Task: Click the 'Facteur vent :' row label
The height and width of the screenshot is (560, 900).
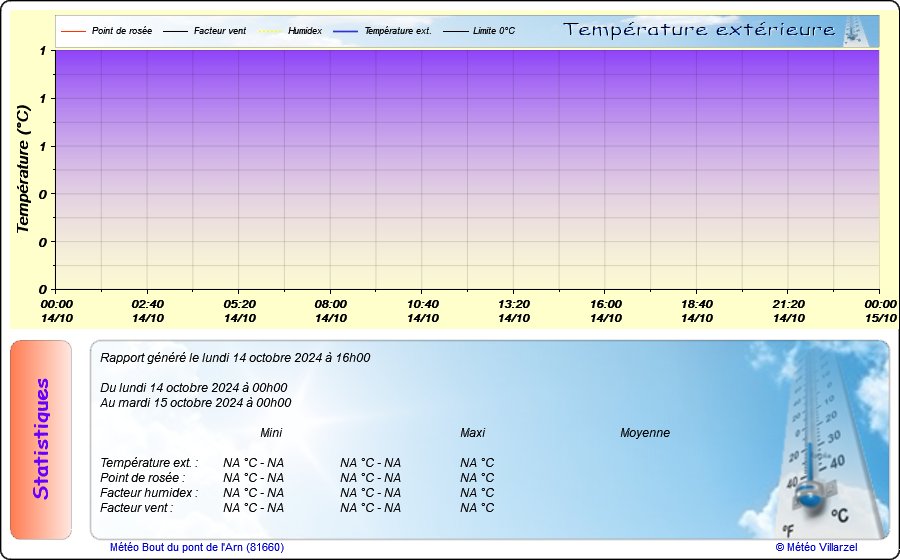Action: click(x=137, y=508)
